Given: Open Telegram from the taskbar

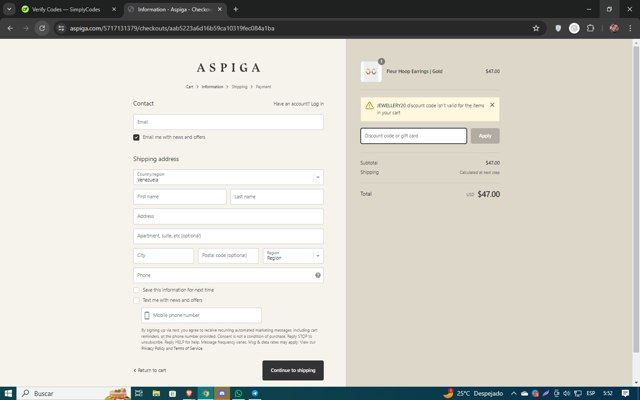Looking at the screenshot, I should click(255, 393).
